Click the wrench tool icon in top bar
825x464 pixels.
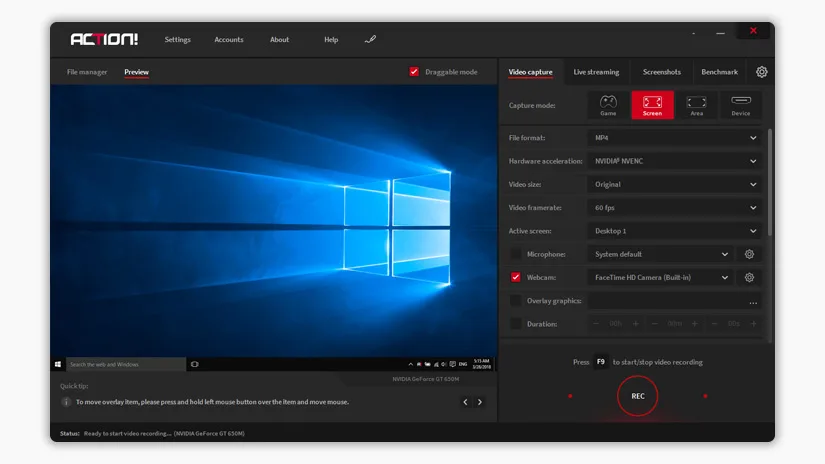coord(370,39)
